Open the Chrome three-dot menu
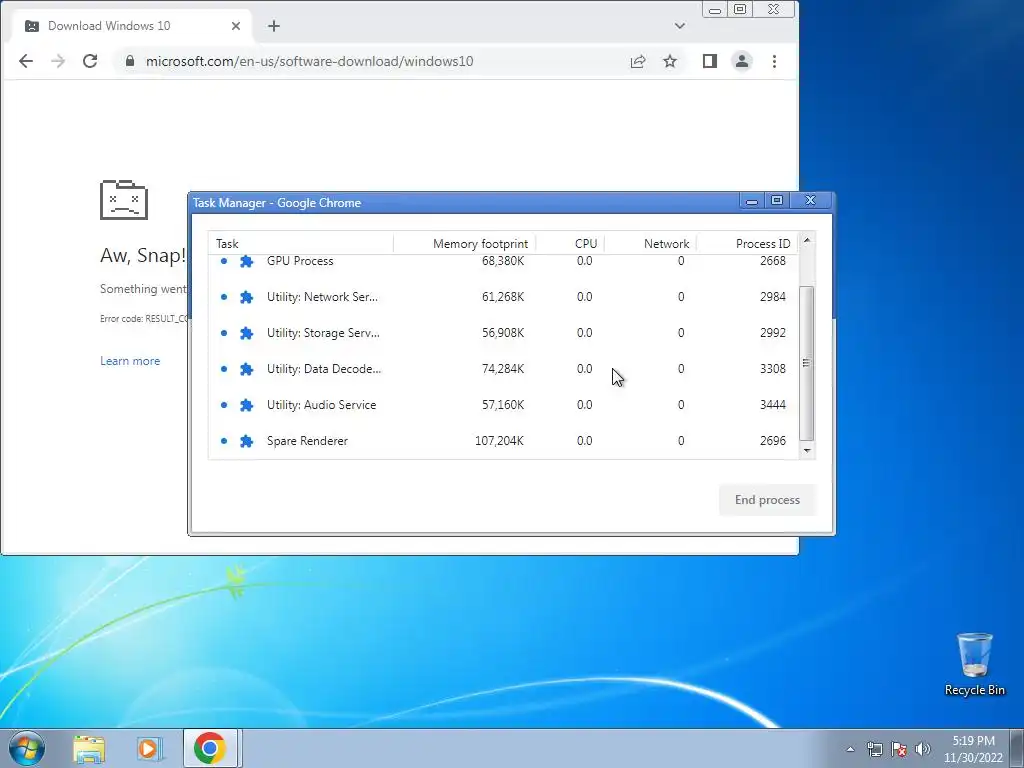The width and height of the screenshot is (1024, 768). pyautogui.click(x=775, y=61)
